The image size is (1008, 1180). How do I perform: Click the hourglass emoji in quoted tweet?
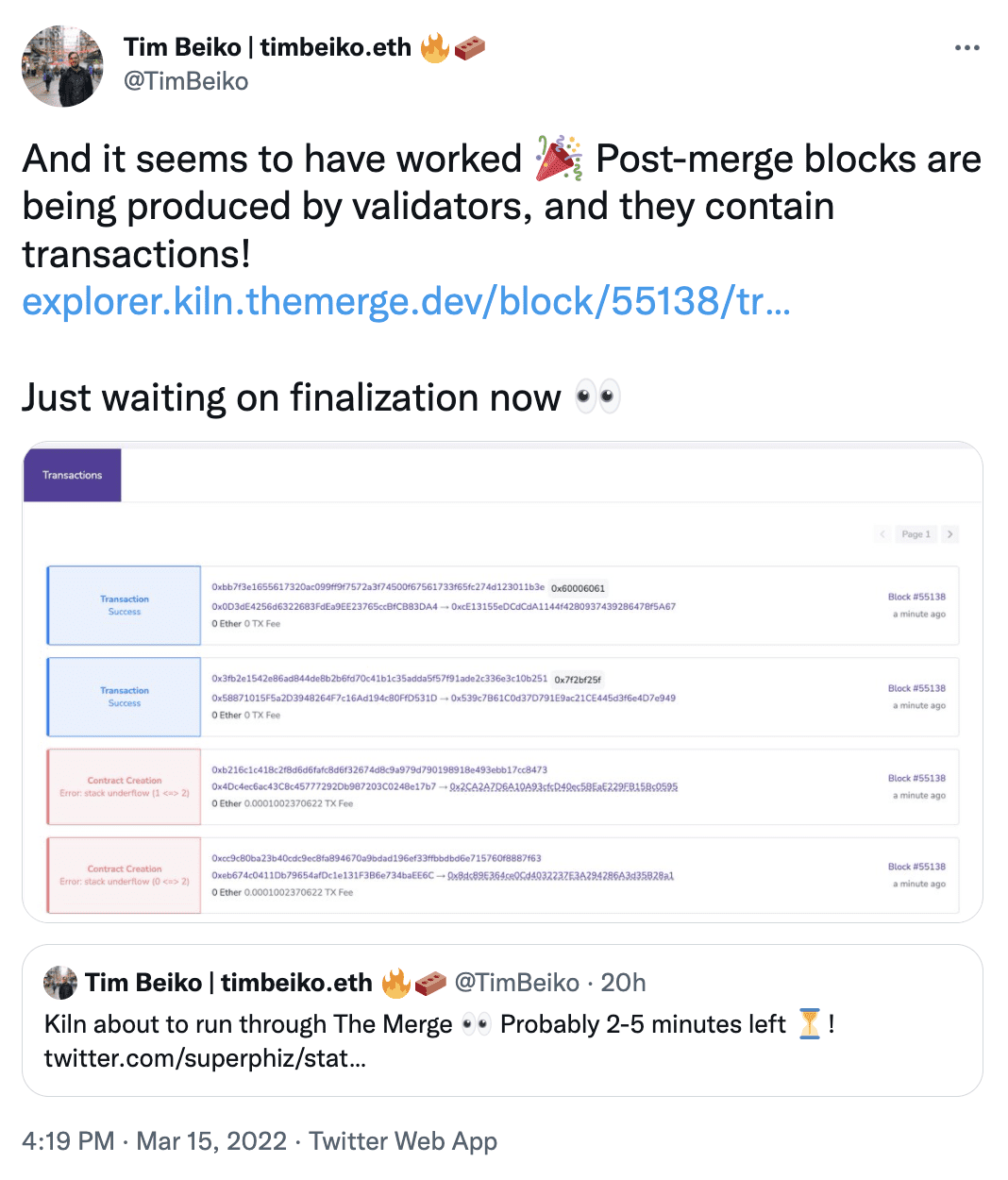[810, 1024]
